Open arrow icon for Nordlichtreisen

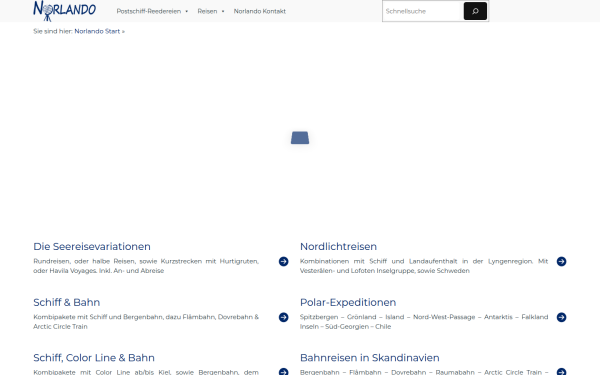click(561, 261)
